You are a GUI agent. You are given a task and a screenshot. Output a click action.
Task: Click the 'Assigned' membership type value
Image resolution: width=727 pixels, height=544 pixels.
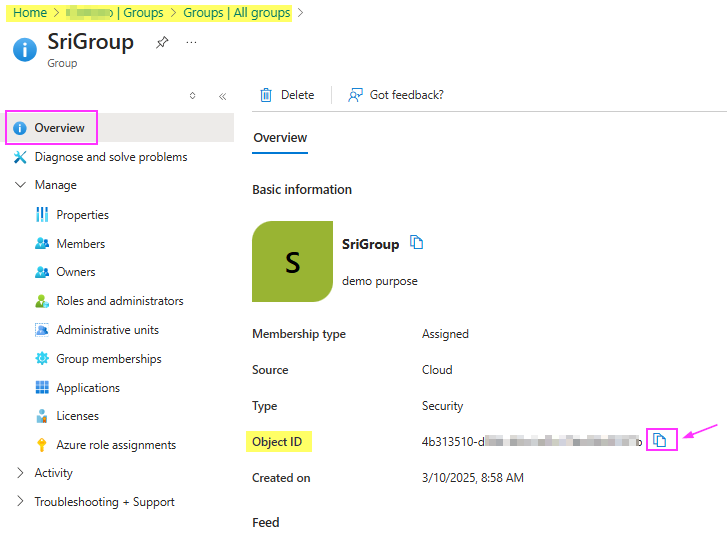click(x=445, y=334)
